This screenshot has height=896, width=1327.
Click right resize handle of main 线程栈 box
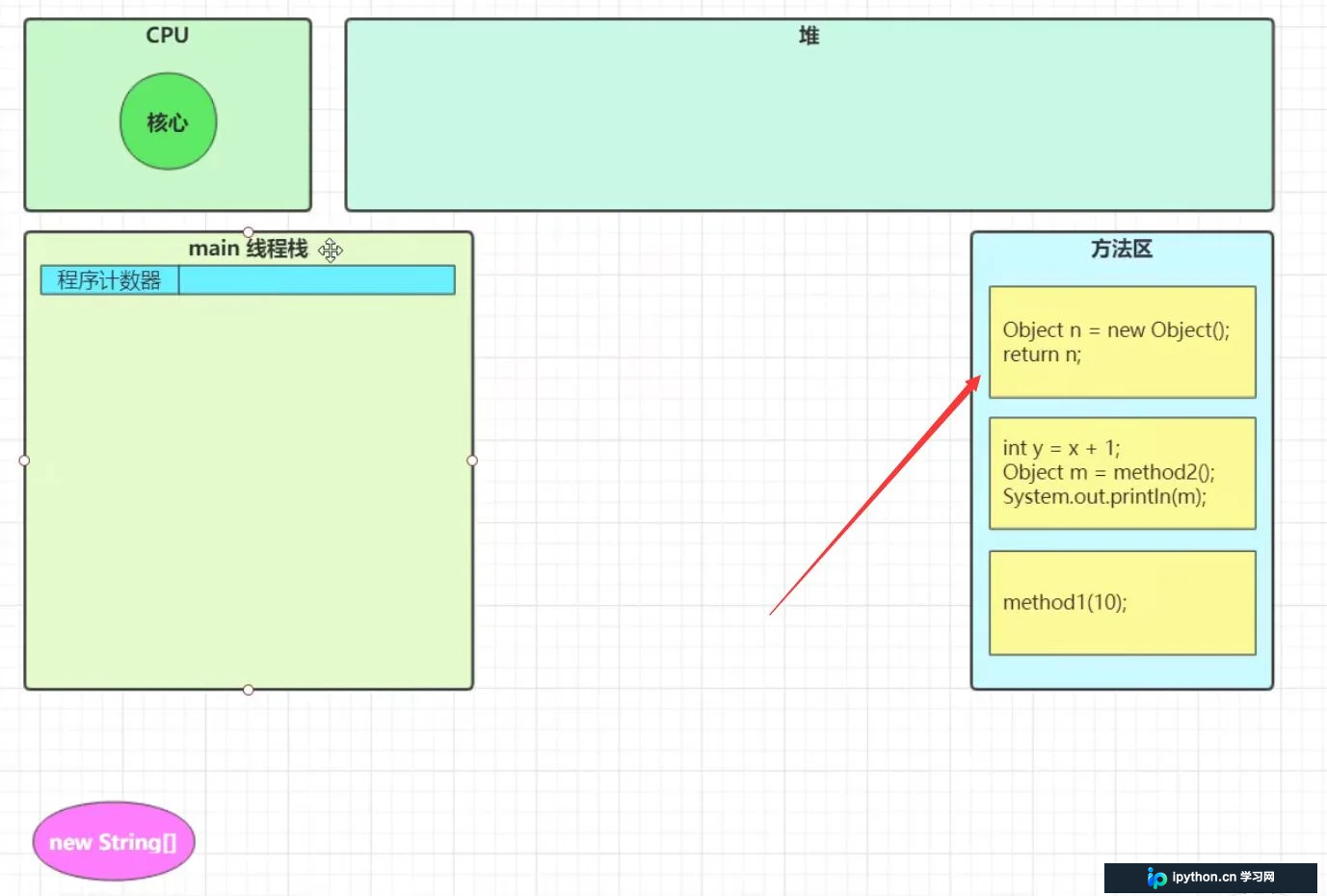[x=472, y=461]
